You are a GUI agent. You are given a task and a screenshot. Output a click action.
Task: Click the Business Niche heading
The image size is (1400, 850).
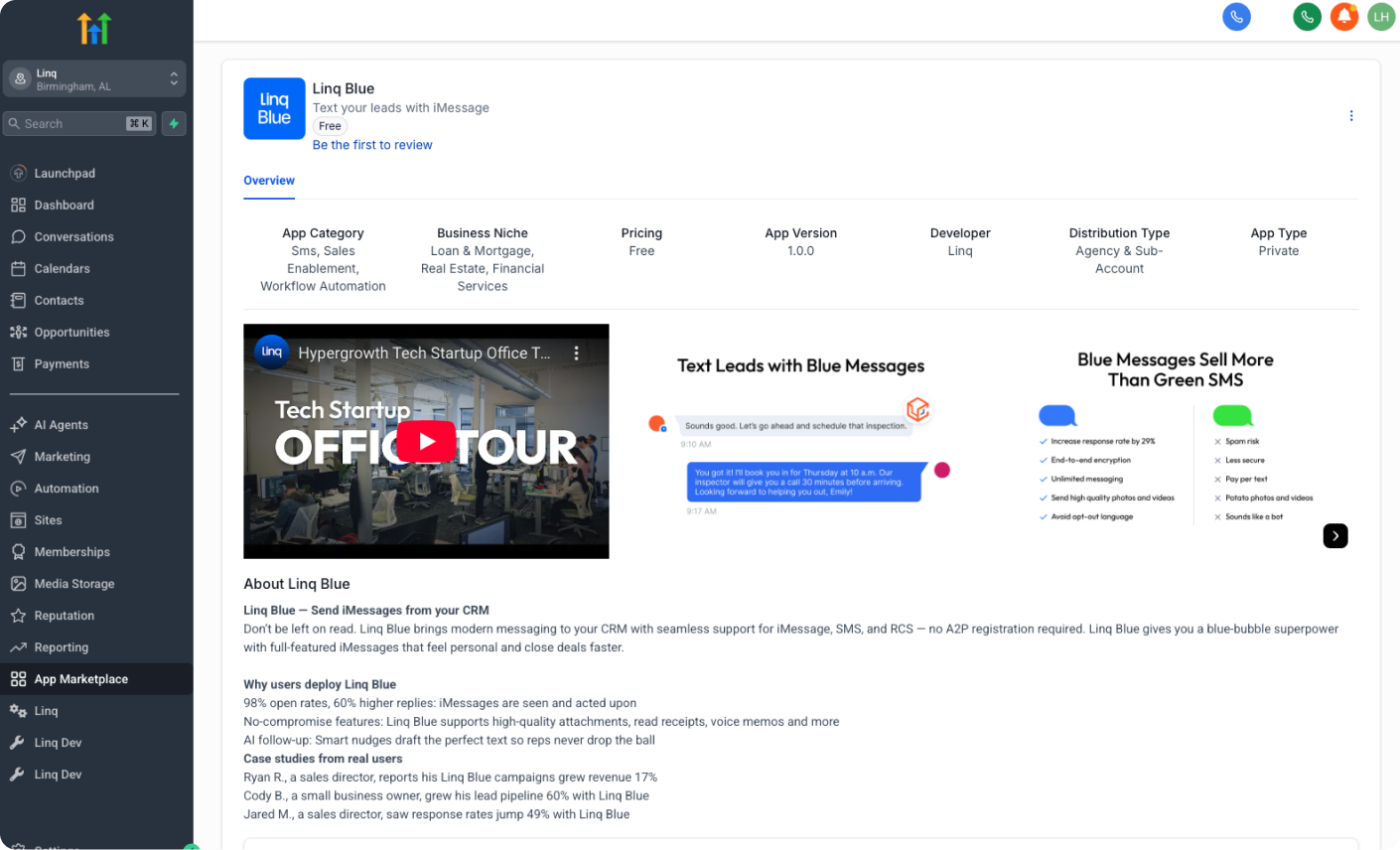point(483,233)
